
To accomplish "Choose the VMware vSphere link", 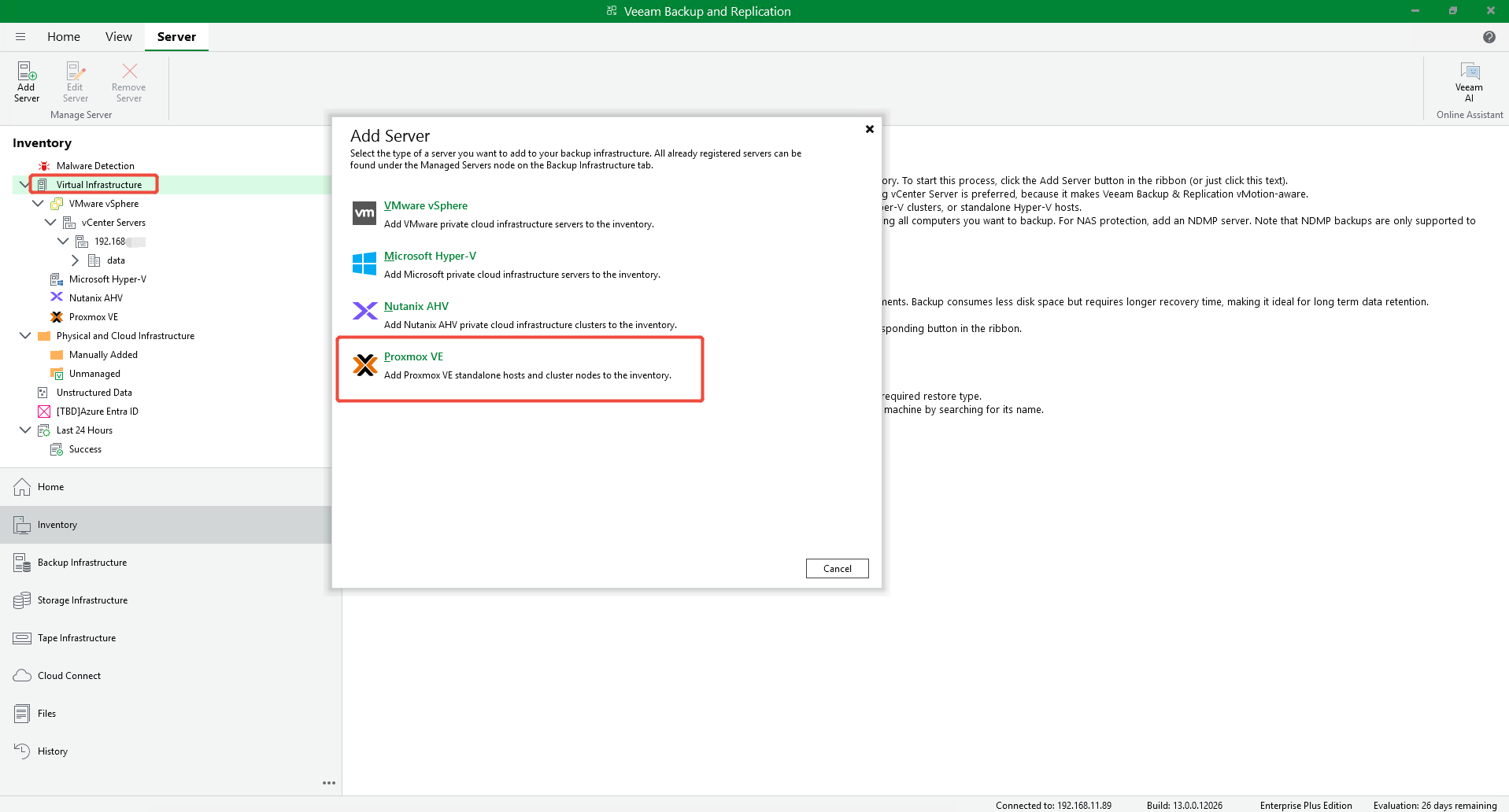I will [426, 205].
